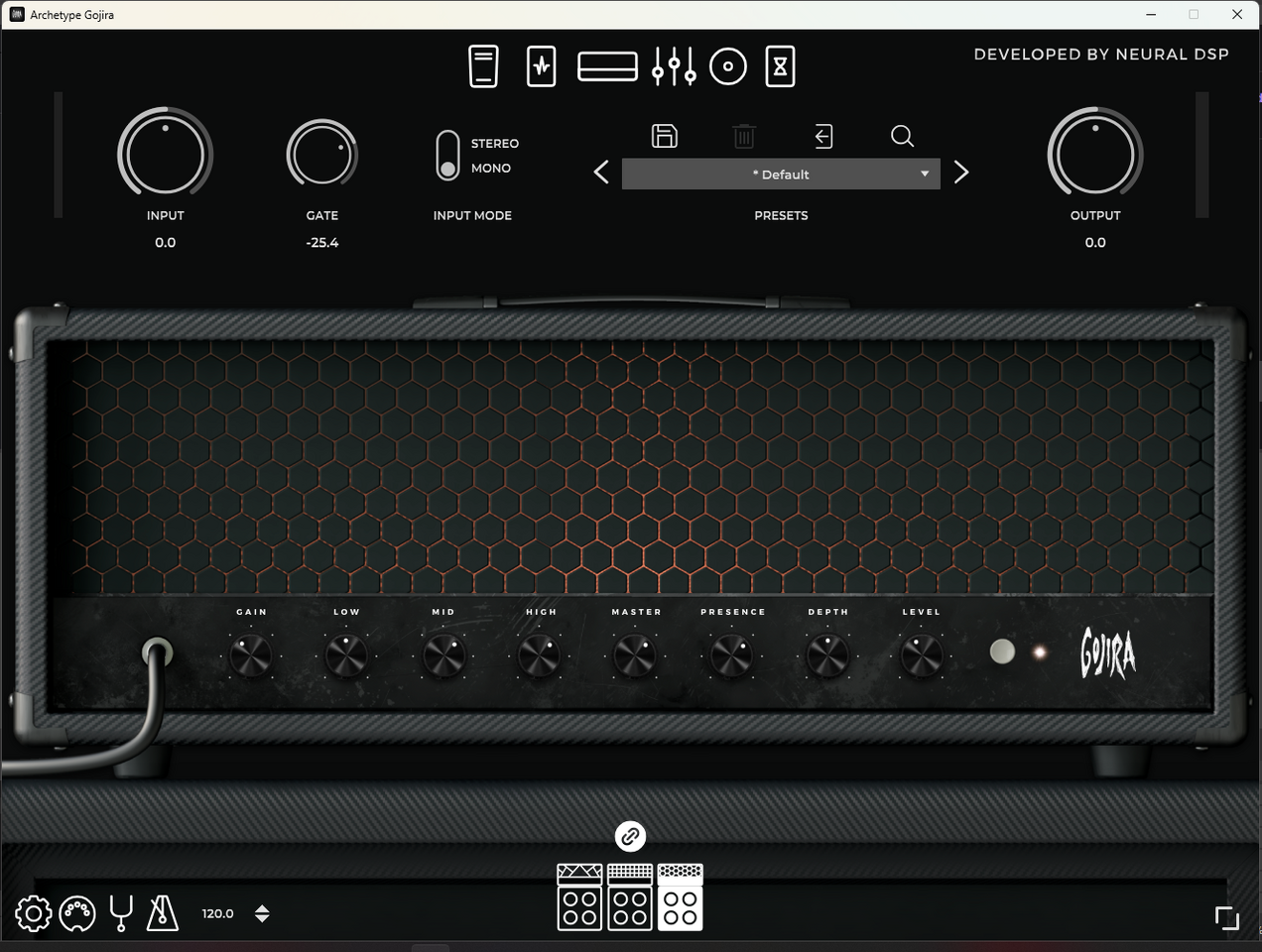The height and width of the screenshot is (952, 1262).
Task: Open the settings gear
Action: pos(33,913)
